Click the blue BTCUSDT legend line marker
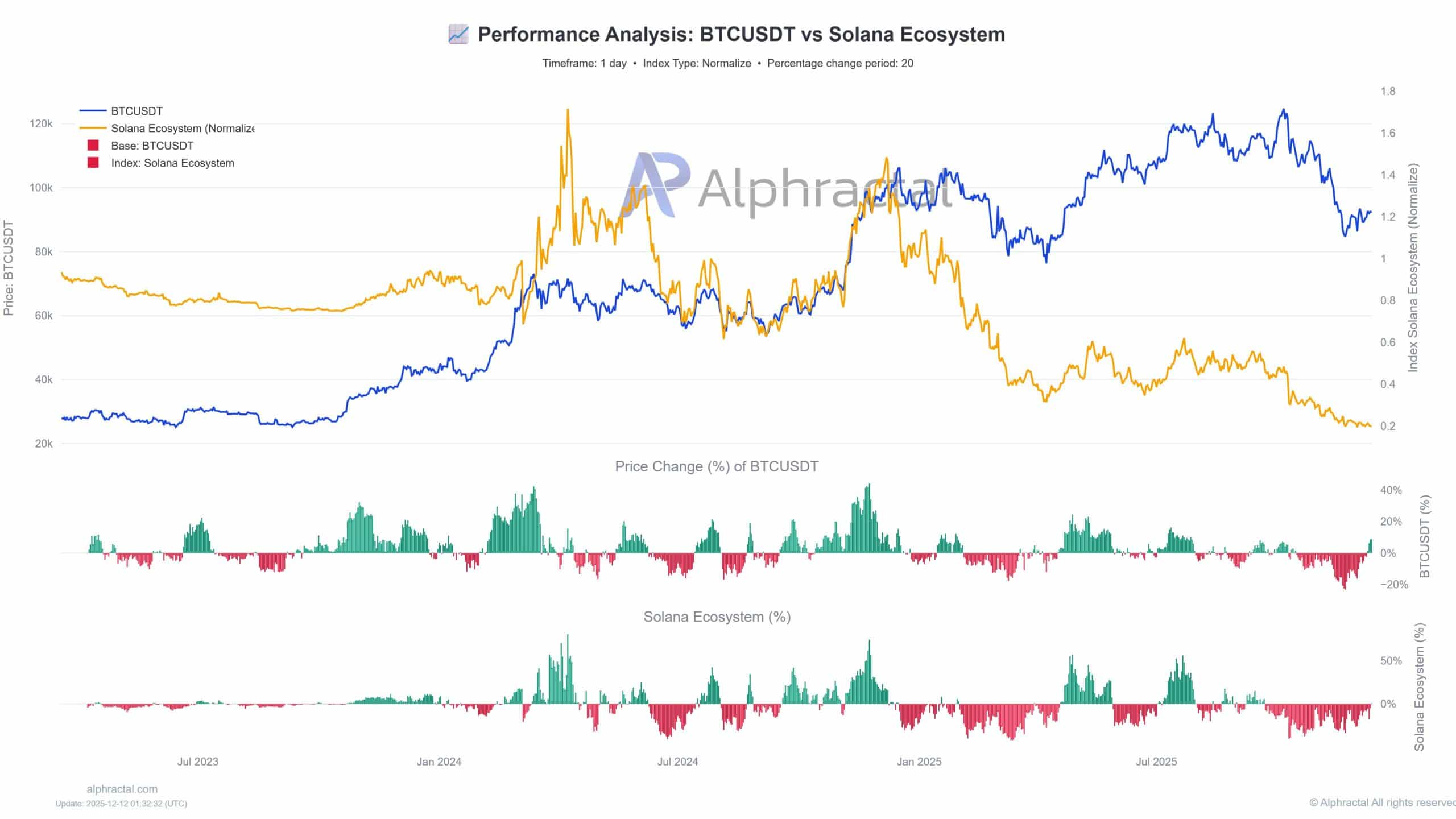The height and width of the screenshot is (819, 1456). [93, 111]
